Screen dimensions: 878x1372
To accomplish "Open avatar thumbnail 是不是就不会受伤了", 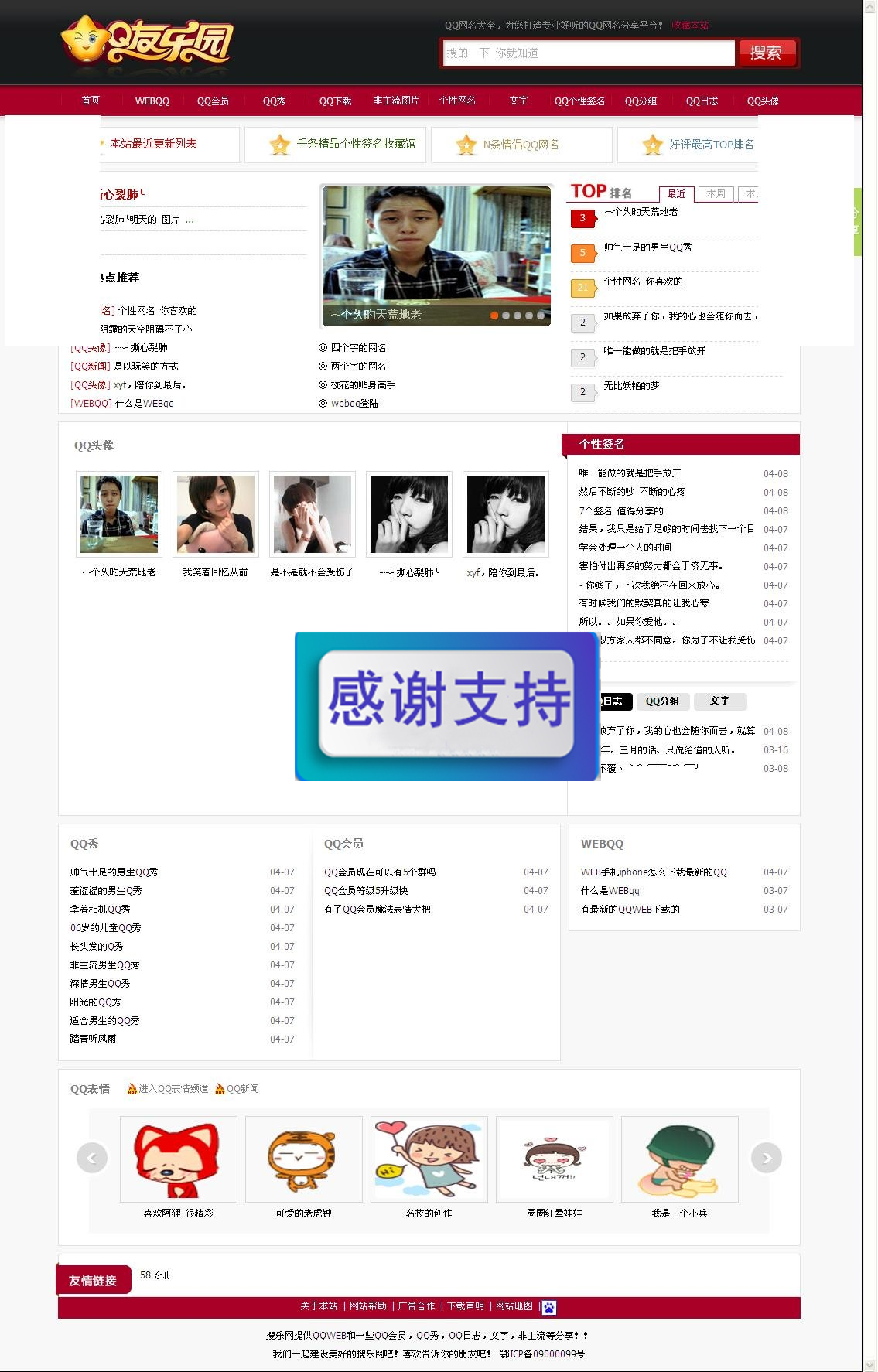I will pos(313,514).
